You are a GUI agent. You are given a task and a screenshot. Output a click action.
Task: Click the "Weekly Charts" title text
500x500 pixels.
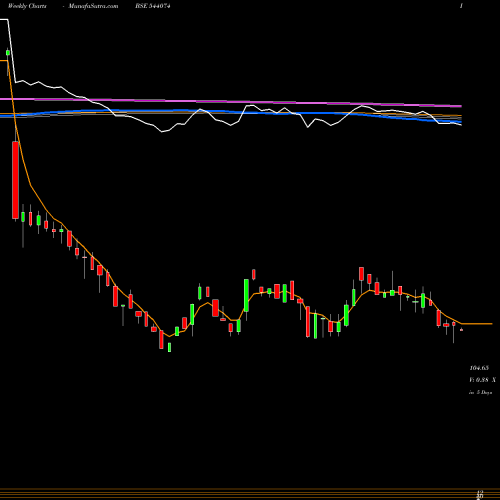27,6
